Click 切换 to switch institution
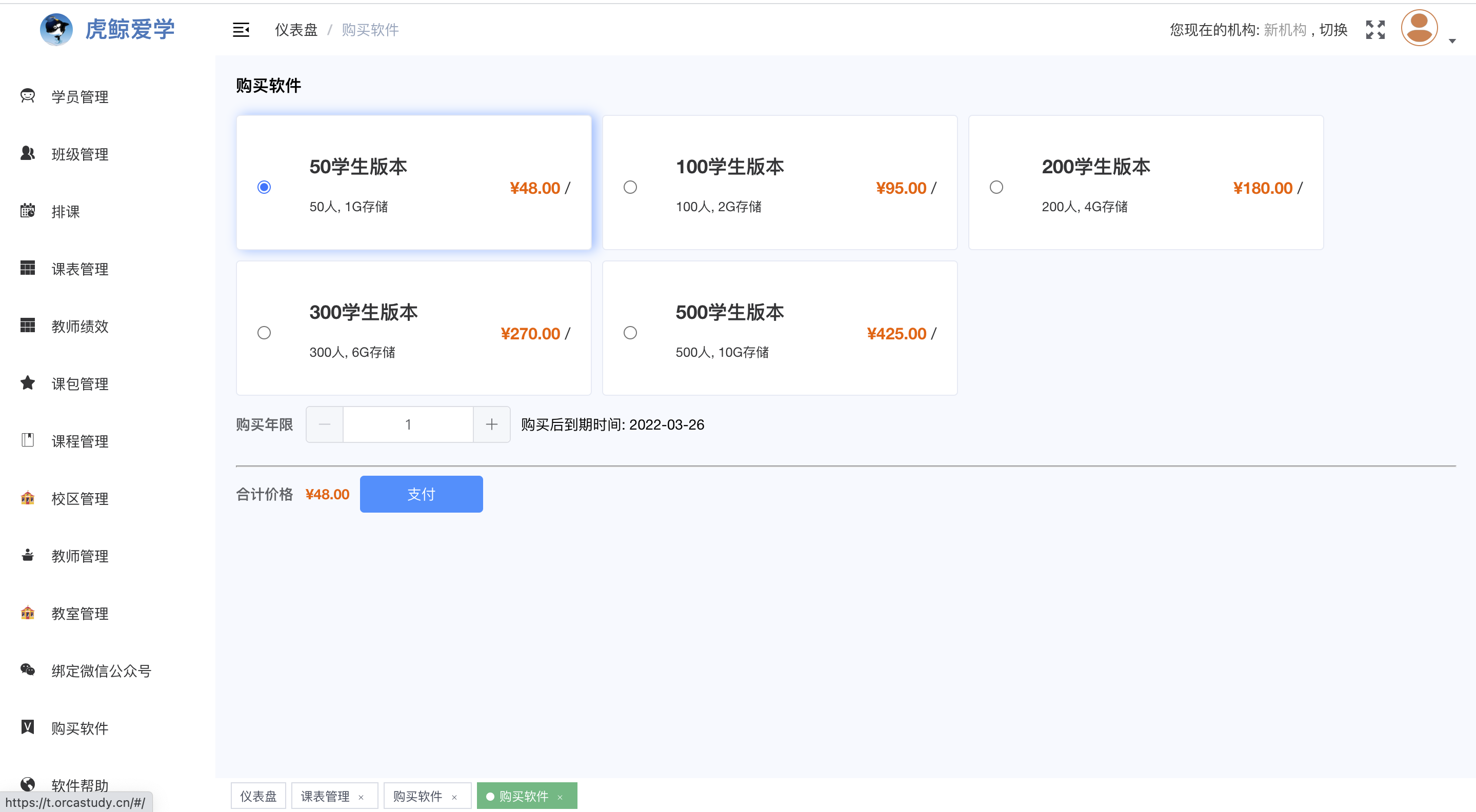The image size is (1476, 812). 1333,30
